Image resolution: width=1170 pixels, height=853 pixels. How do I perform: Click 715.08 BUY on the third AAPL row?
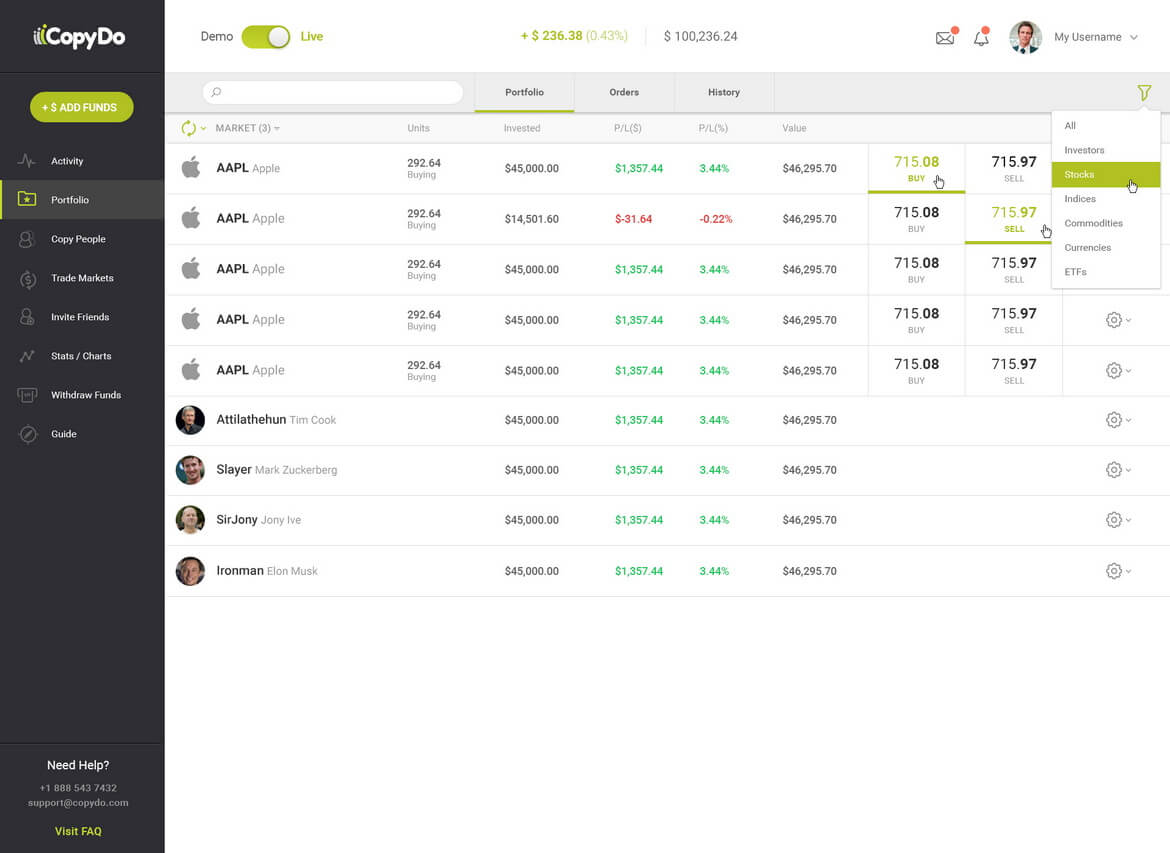pyautogui.click(x=916, y=269)
